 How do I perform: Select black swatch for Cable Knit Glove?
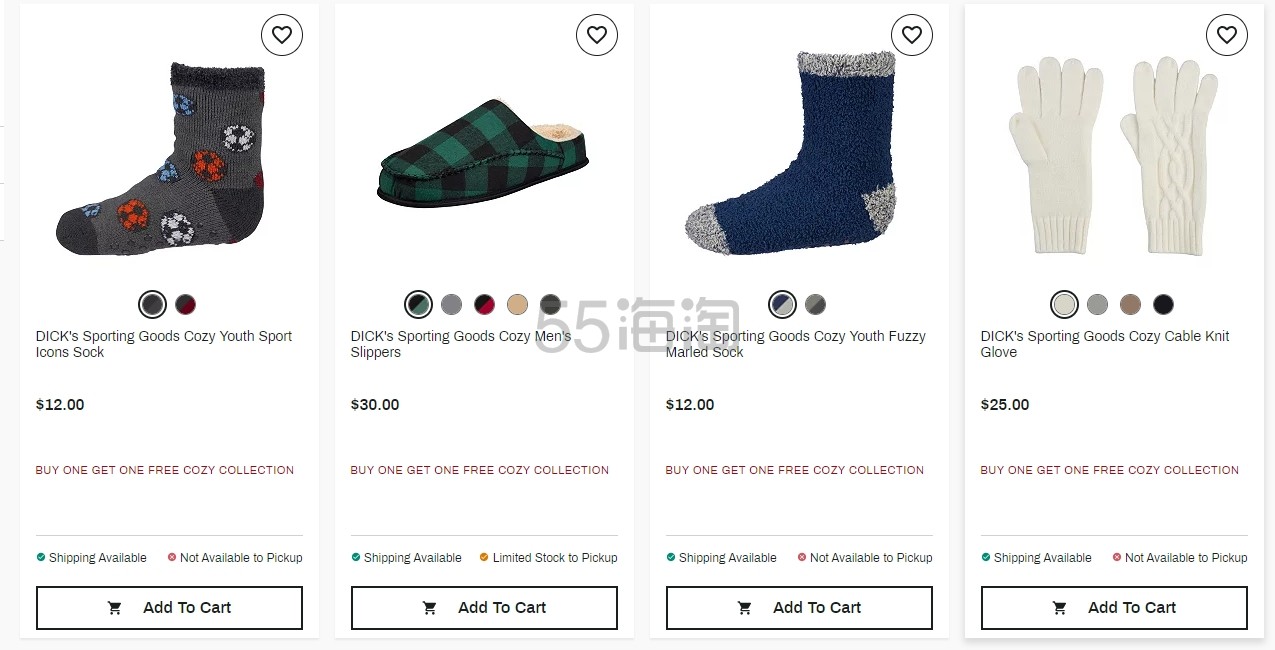tap(1163, 304)
